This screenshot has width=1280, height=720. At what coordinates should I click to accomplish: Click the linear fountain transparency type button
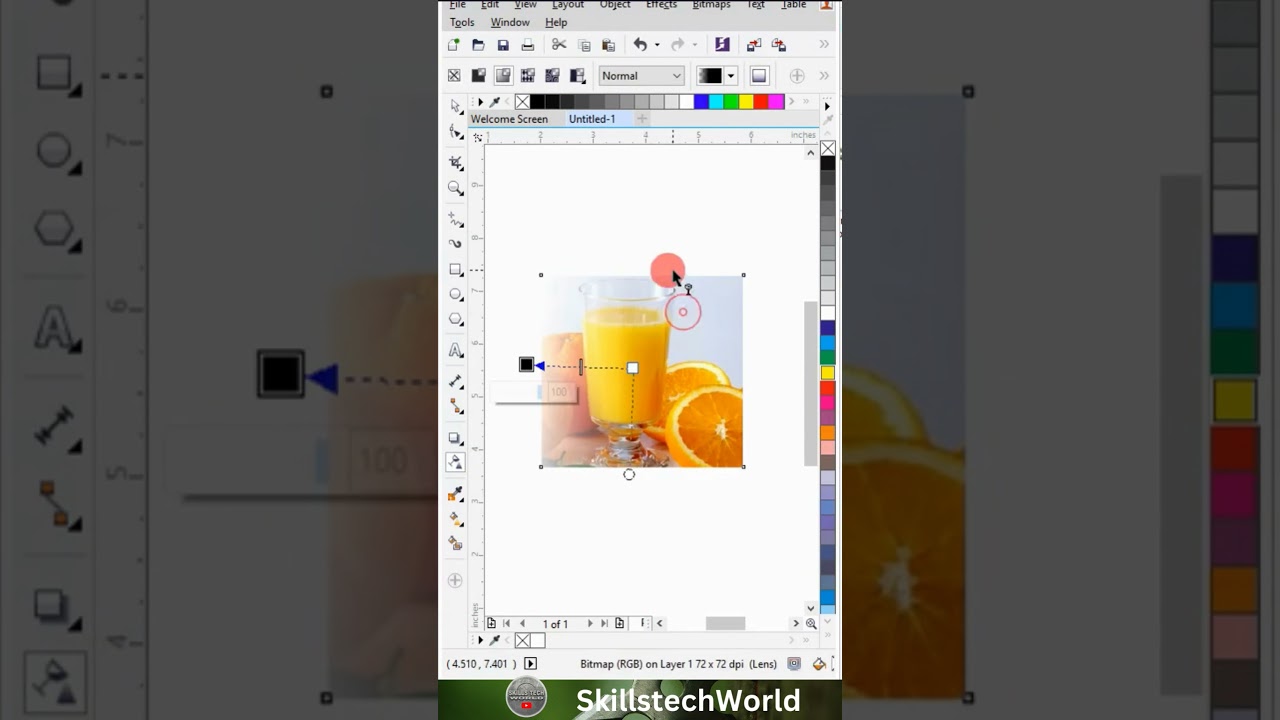(759, 76)
